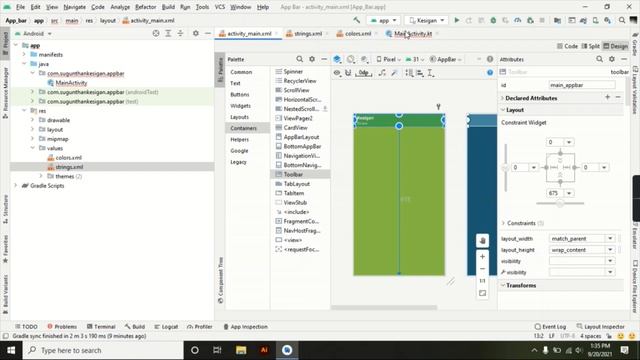Toggle view options eye icon
640x360 pixels.
[337, 73]
